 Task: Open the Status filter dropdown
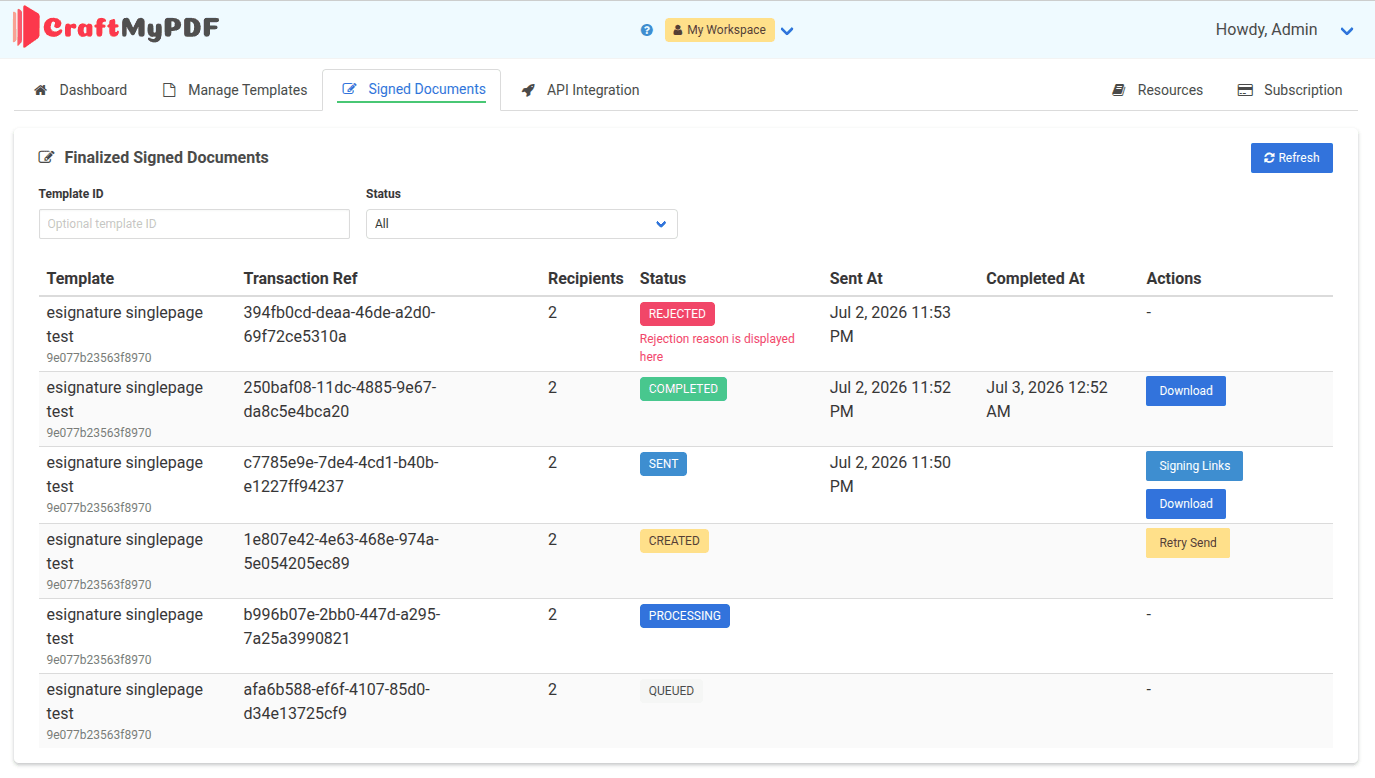(x=522, y=224)
